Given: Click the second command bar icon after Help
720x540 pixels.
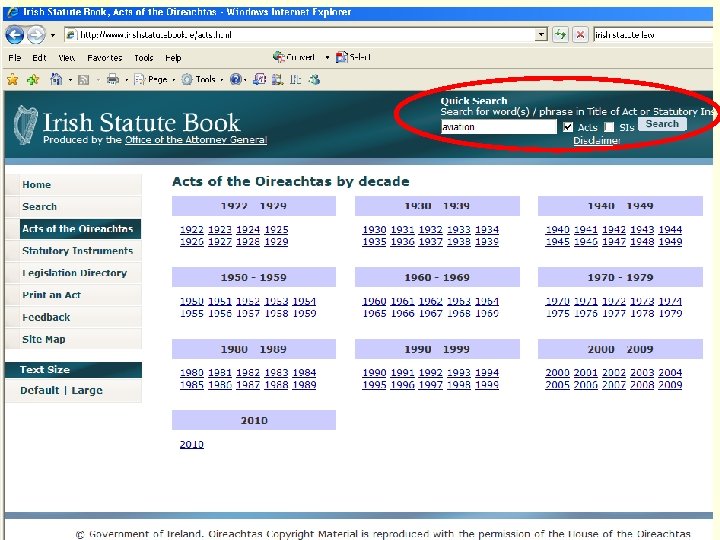Looking at the screenshot, I should pos(277,79).
